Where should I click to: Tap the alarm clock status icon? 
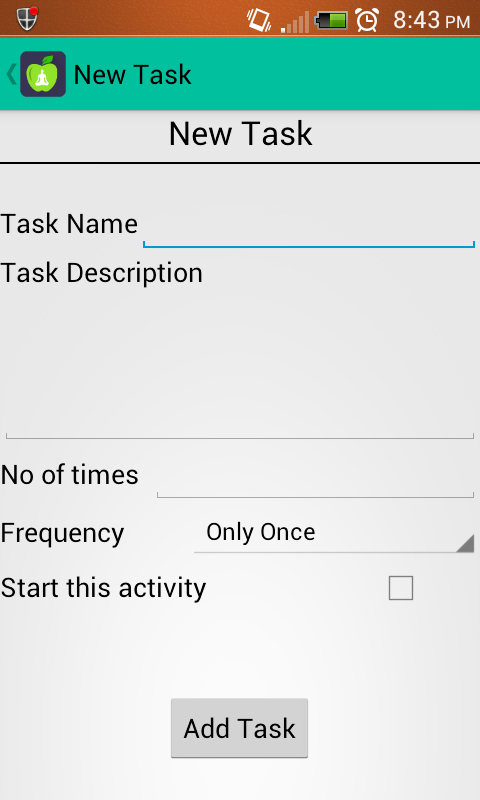(367, 20)
